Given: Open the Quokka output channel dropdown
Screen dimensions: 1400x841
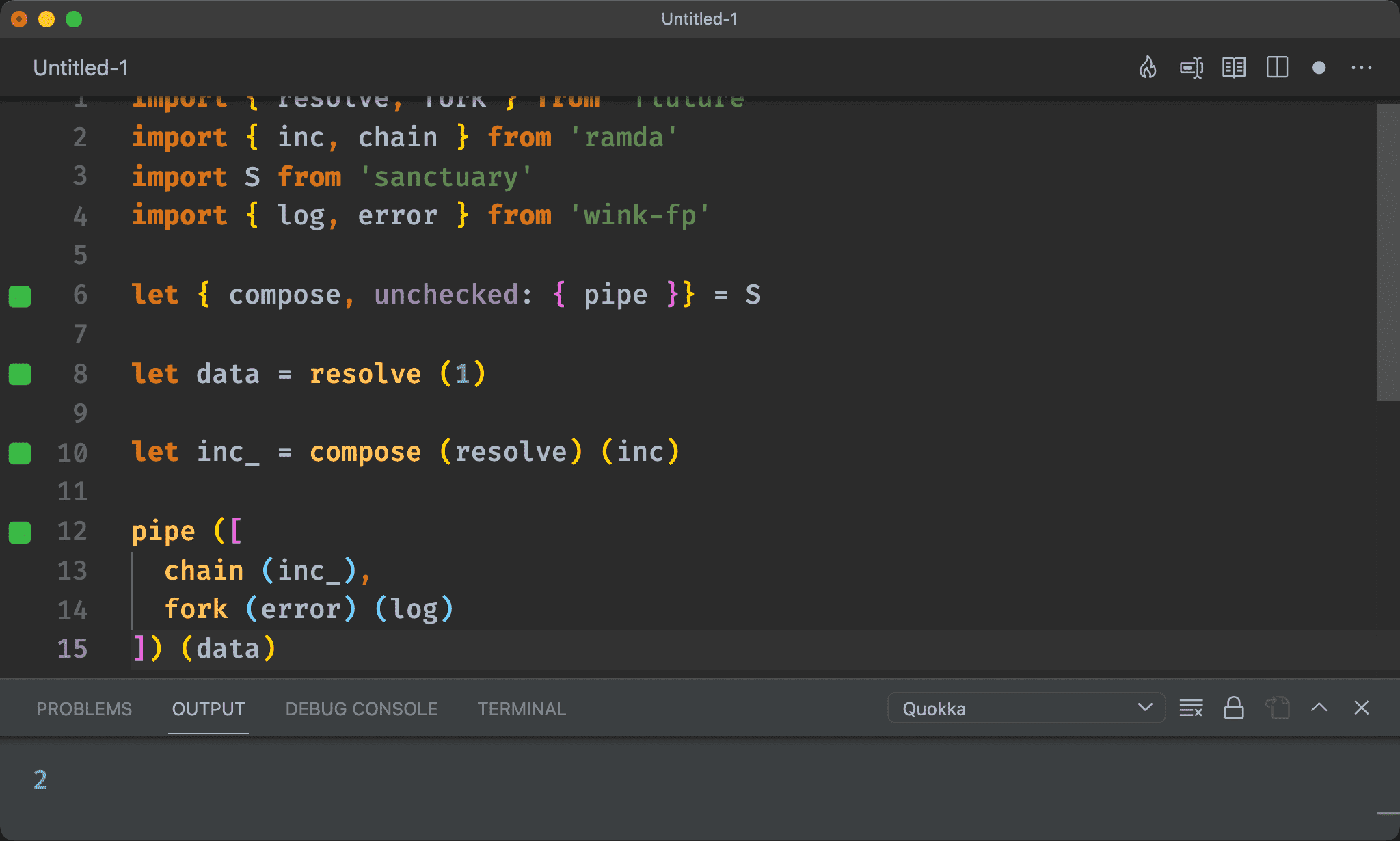Looking at the screenshot, I should coord(1026,708).
